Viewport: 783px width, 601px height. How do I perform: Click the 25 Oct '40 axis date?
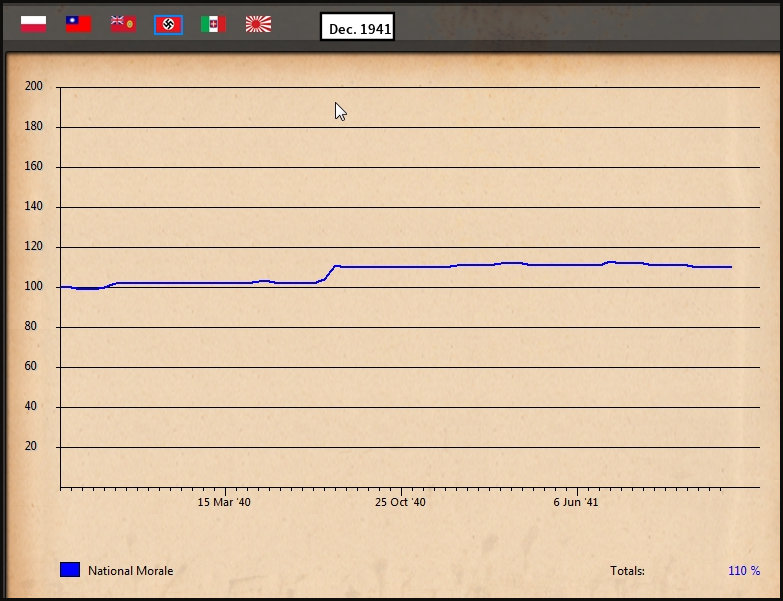pyautogui.click(x=400, y=502)
